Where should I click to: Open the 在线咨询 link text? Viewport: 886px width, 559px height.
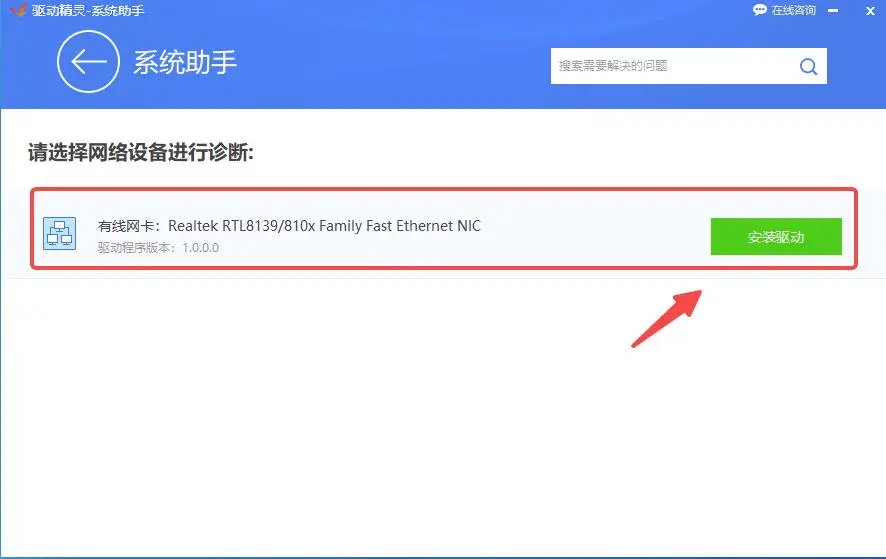795,10
